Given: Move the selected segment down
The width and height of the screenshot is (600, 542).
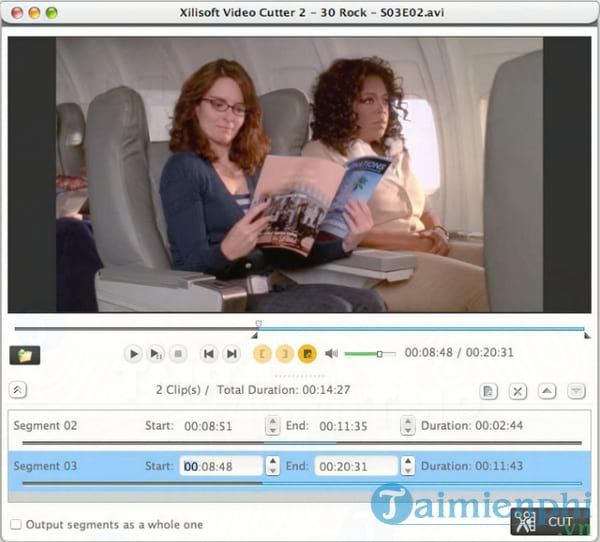Looking at the screenshot, I should 576,391.
